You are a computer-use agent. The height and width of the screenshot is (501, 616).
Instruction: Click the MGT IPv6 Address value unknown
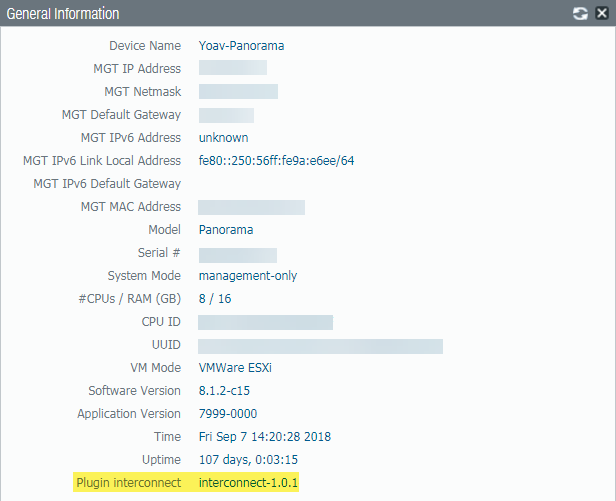click(x=223, y=138)
